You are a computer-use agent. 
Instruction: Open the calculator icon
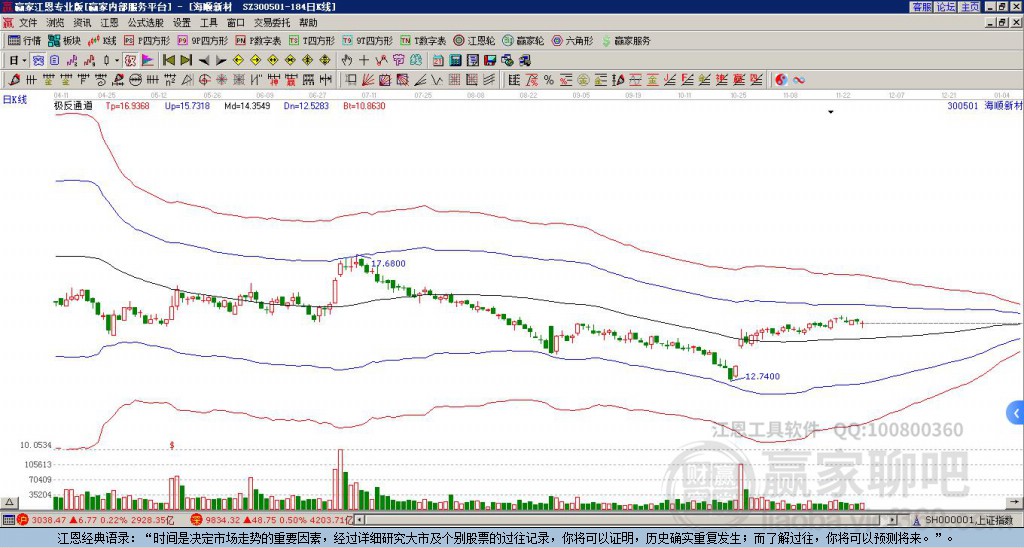[455, 61]
